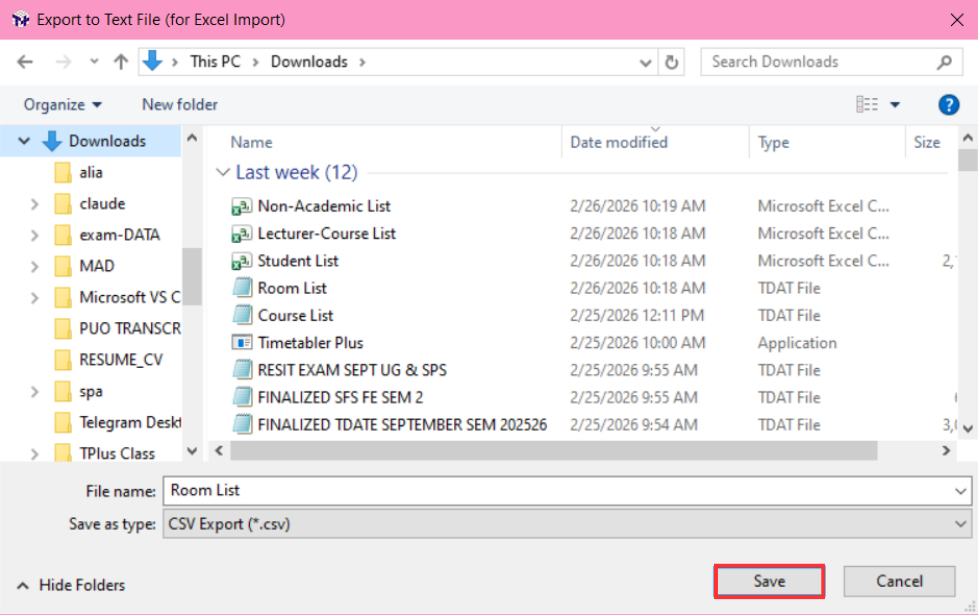Sort by the Name column header
Image resolution: width=979 pixels, height=615 pixels.
(x=252, y=142)
